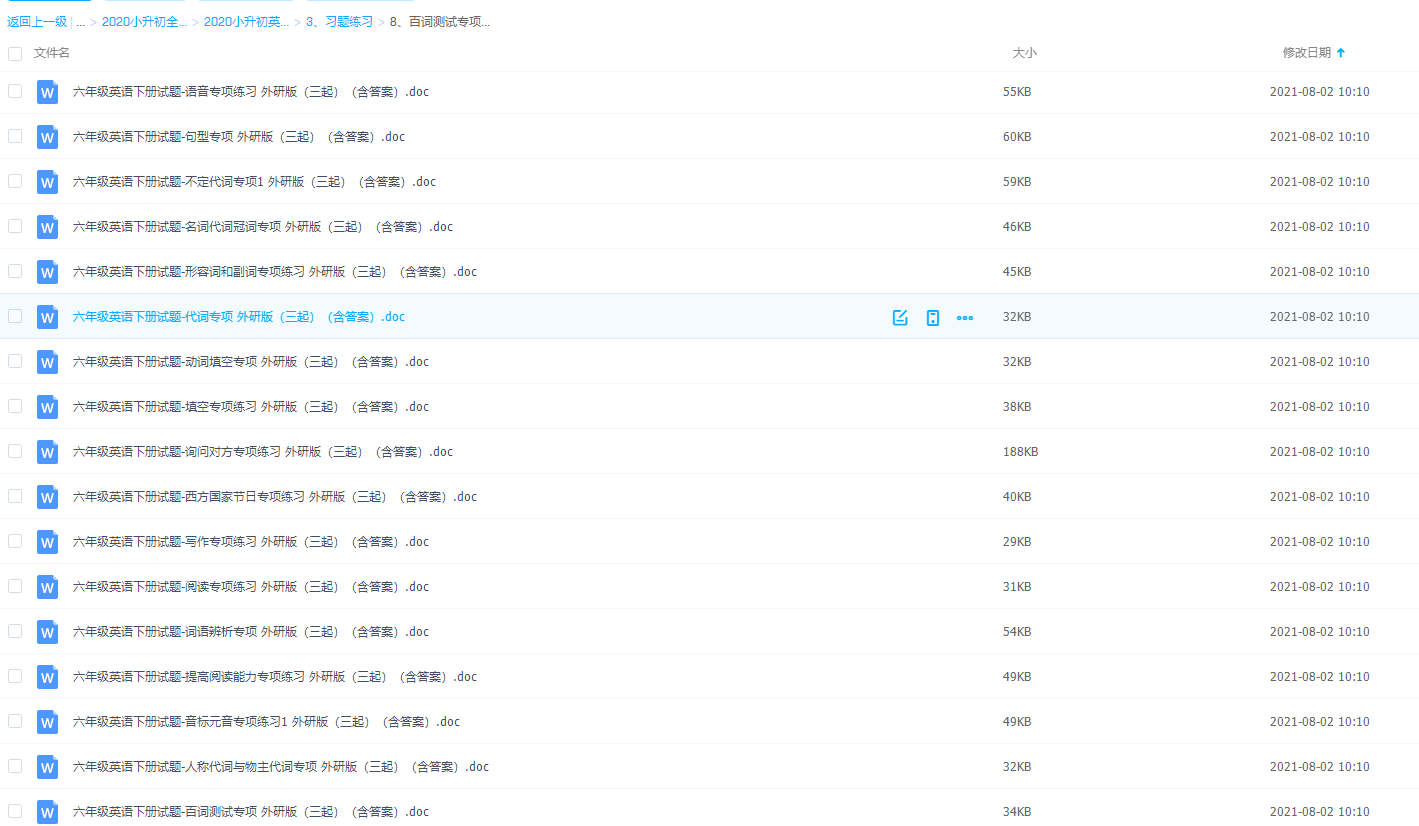Click the 返回上一级 link
The width and height of the screenshot is (1419, 826).
pos(37,22)
